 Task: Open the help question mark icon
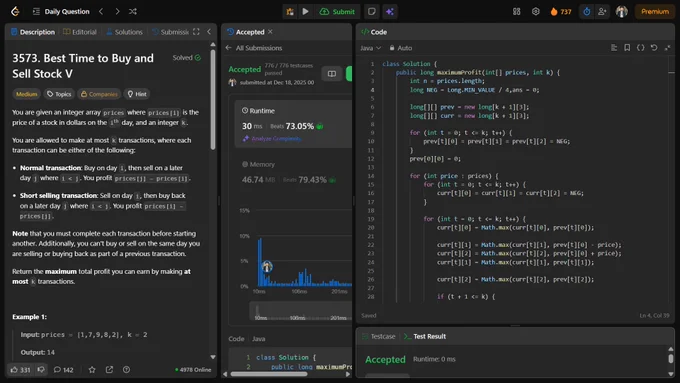pos(126,370)
